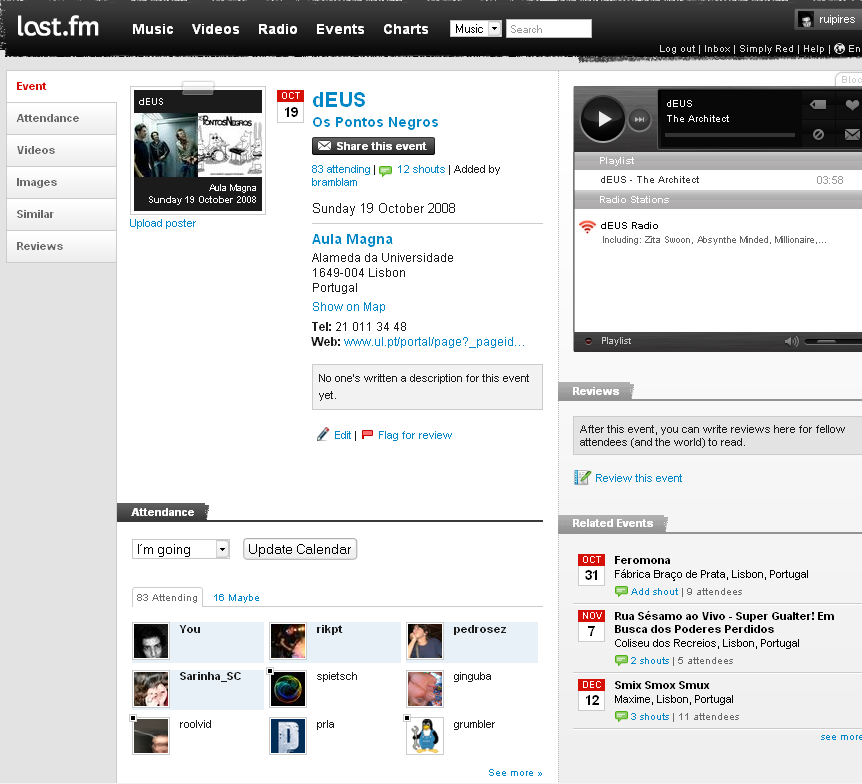Click the dEUS Radio station icon

click(x=587, y=227)
